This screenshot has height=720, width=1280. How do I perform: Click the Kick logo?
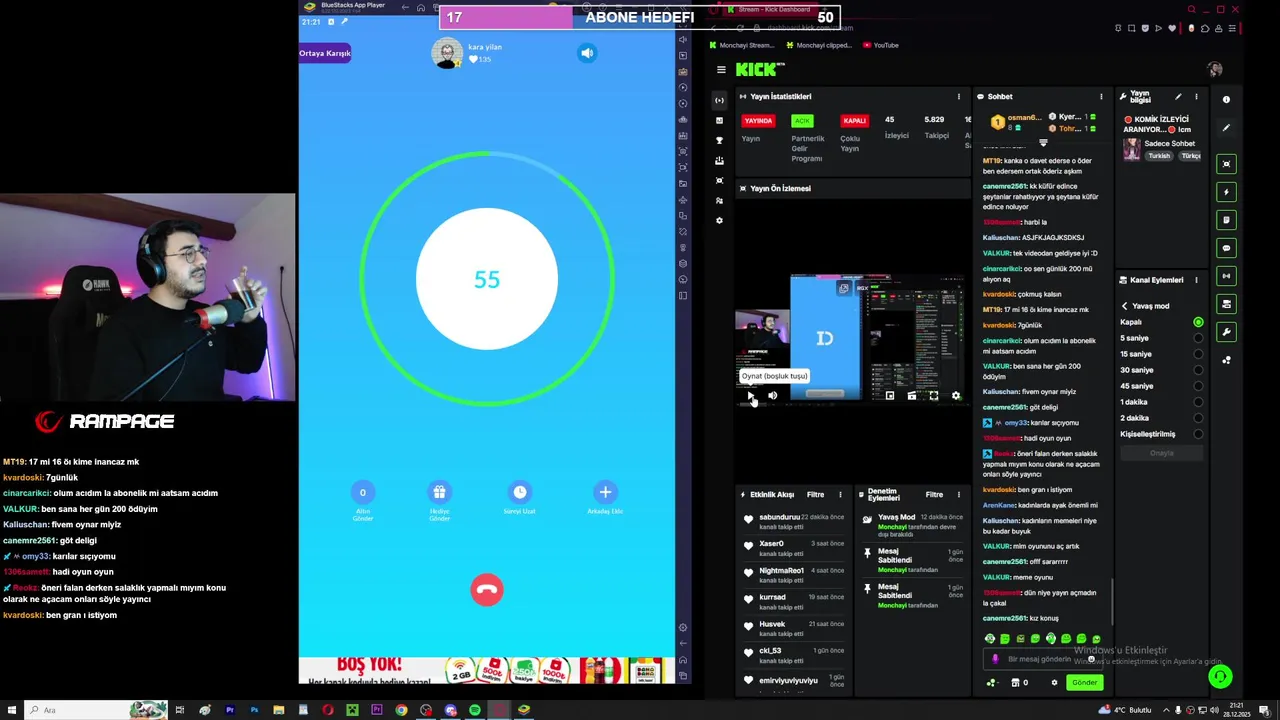[x=760, y=69]
